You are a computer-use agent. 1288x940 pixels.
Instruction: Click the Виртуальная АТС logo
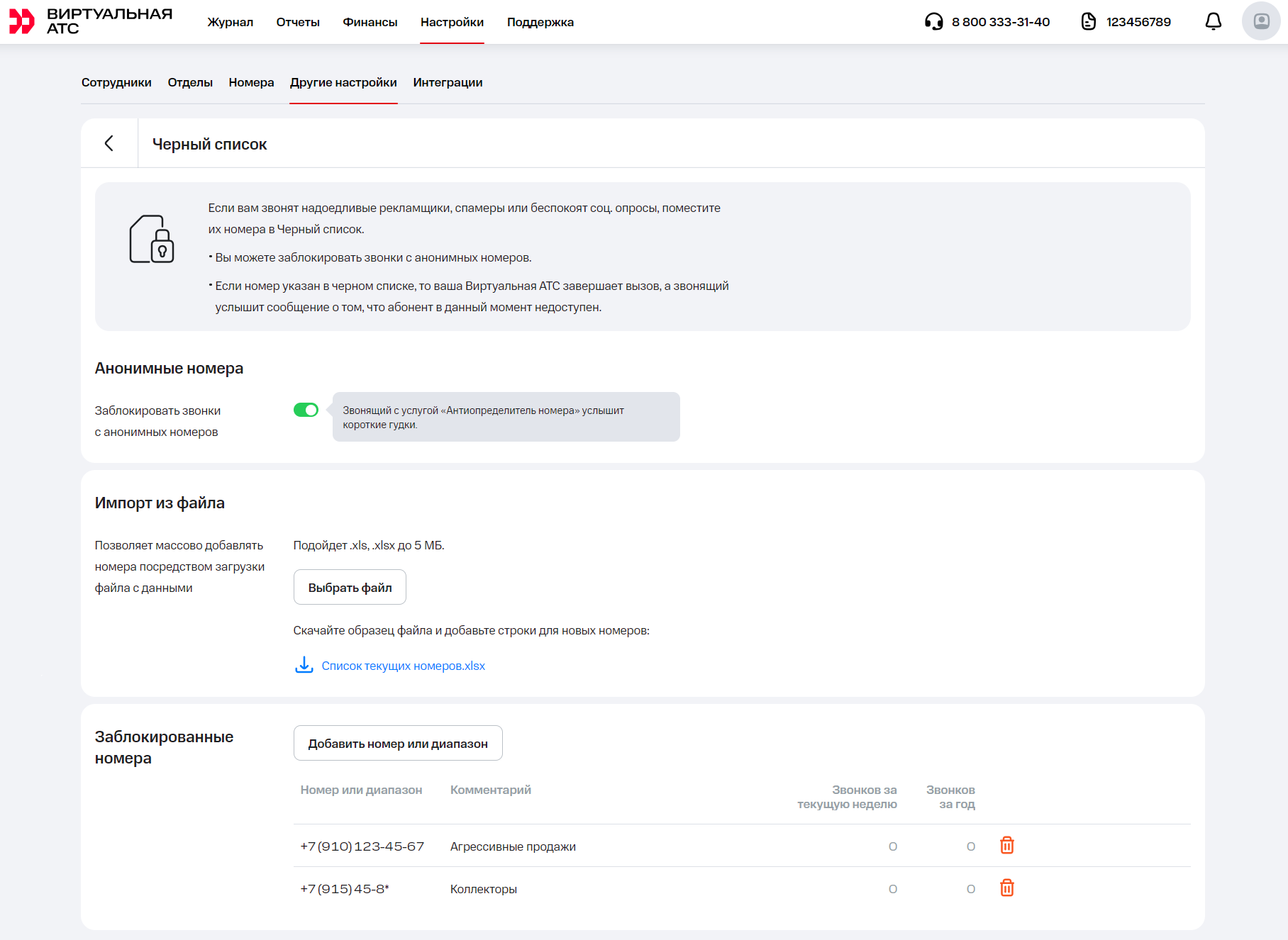coord(91,21)
